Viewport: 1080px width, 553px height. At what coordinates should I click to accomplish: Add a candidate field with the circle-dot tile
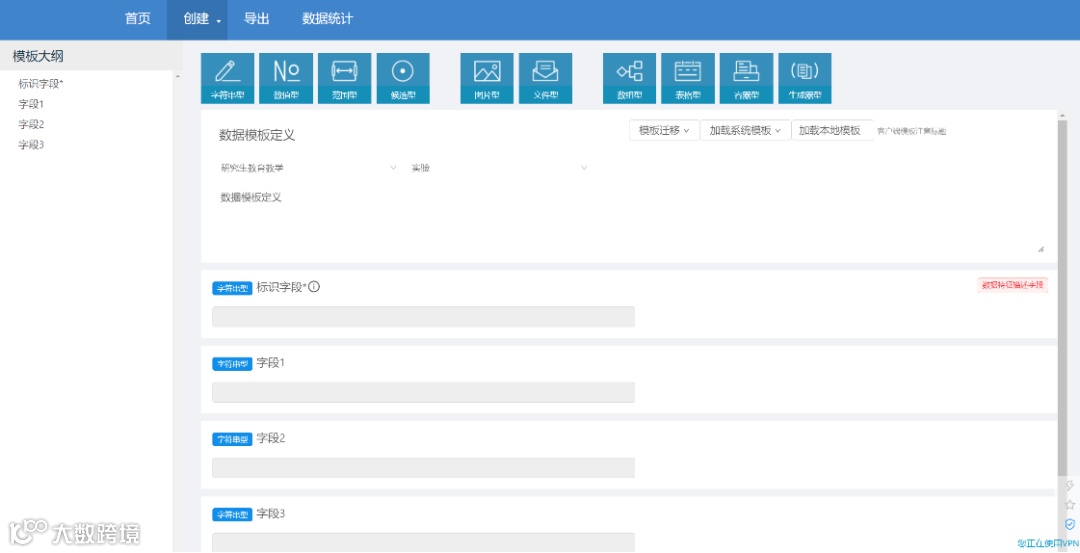(403, 79)
